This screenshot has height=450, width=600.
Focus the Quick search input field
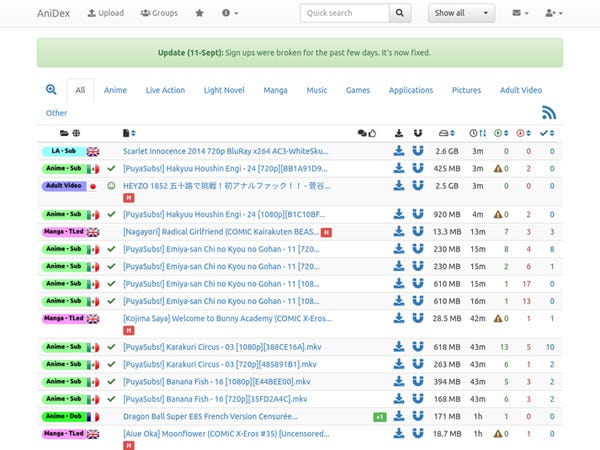345,13
